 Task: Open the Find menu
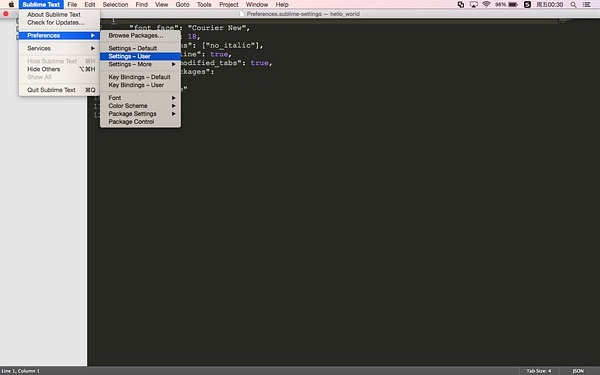[142, 5]
